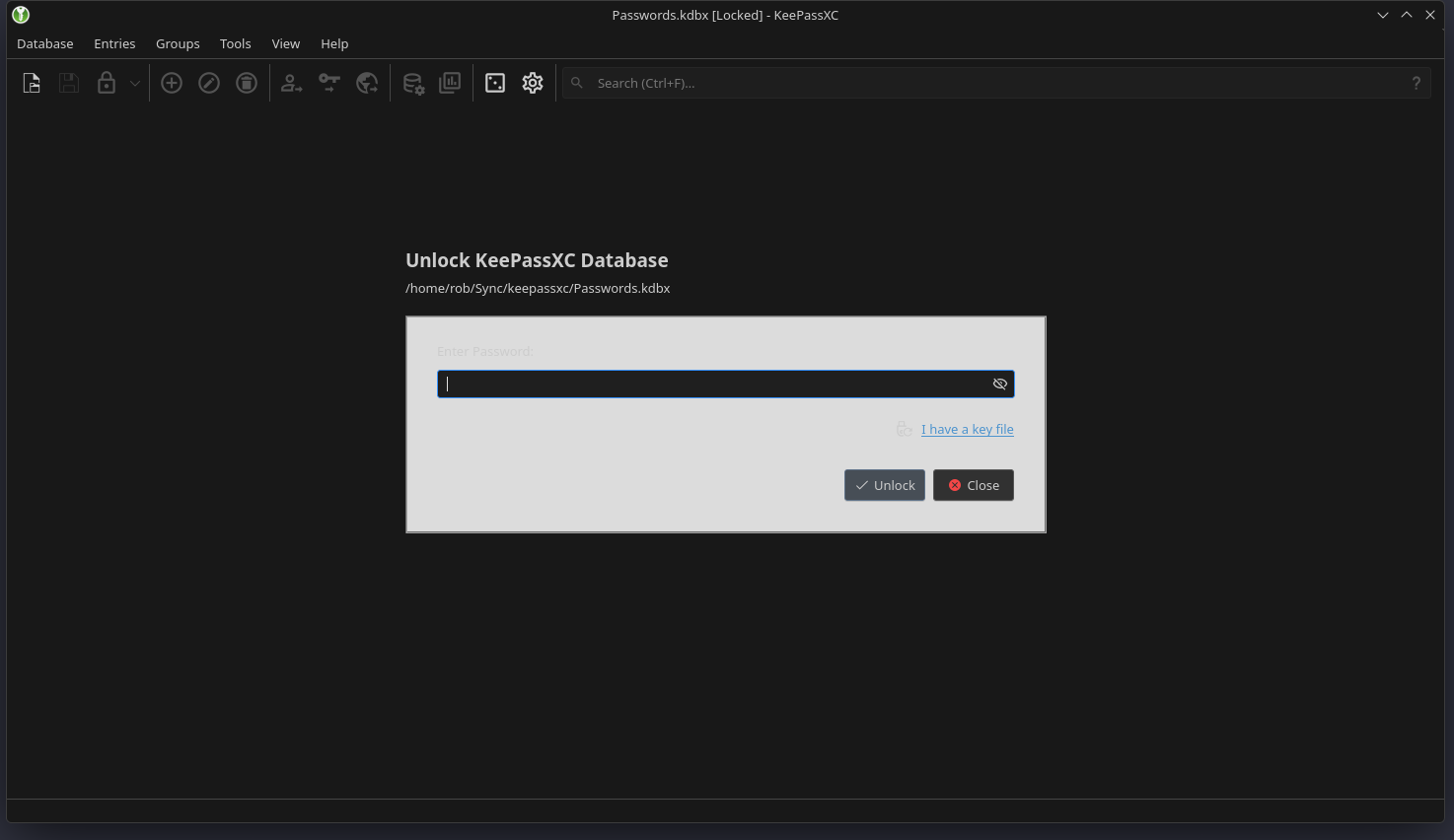Click the Open Database toolbar icon
The width and height of the screenshot is (1454, 840).
32,84
